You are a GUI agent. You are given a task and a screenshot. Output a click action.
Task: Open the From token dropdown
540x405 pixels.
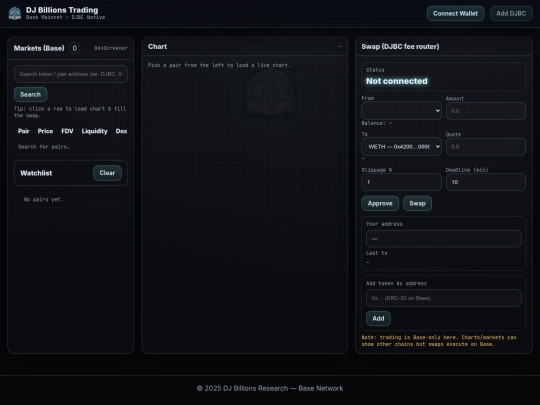[401, 111]
